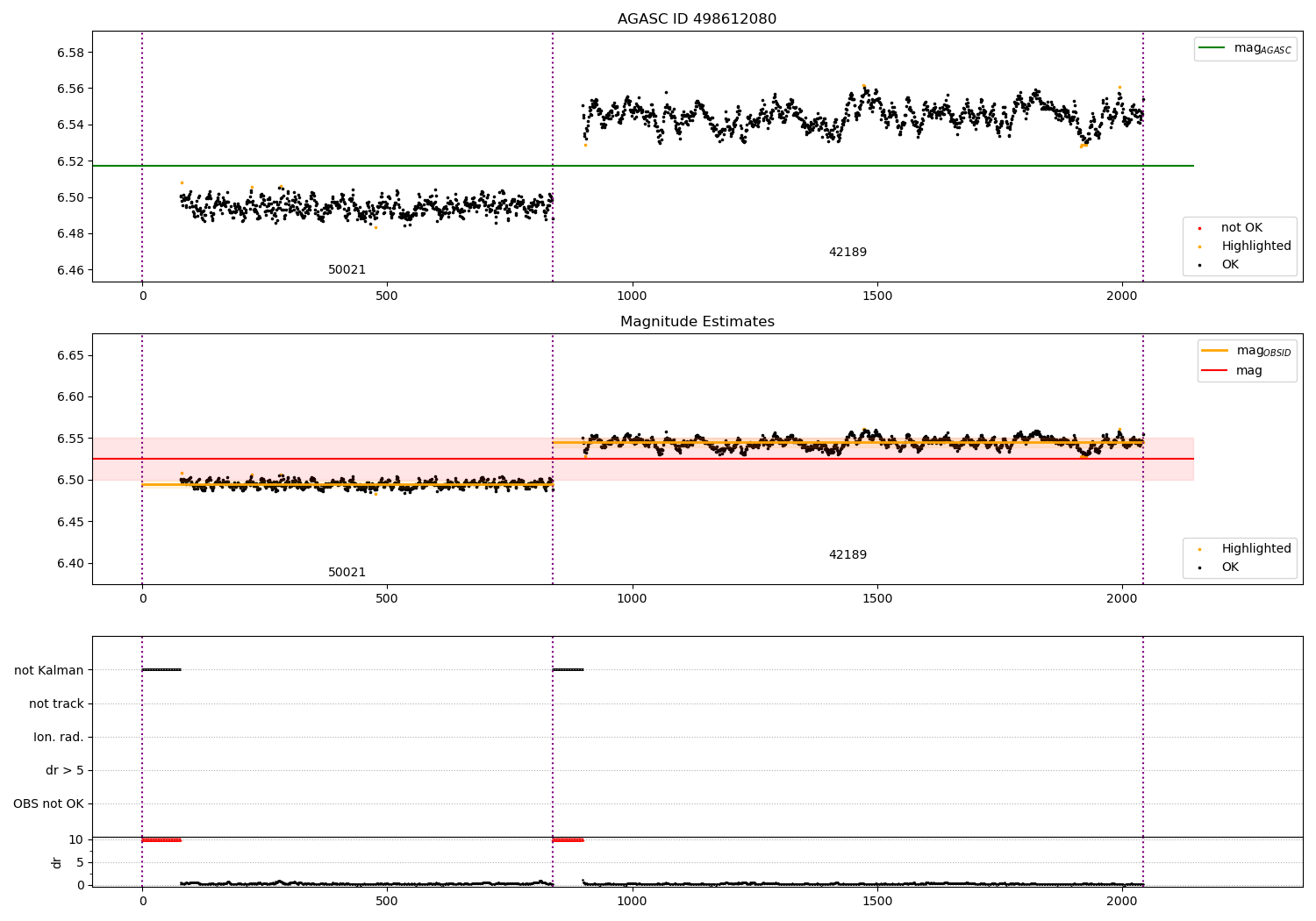Click the 6.56 y-axis tick label

click(x=70, y=89)
